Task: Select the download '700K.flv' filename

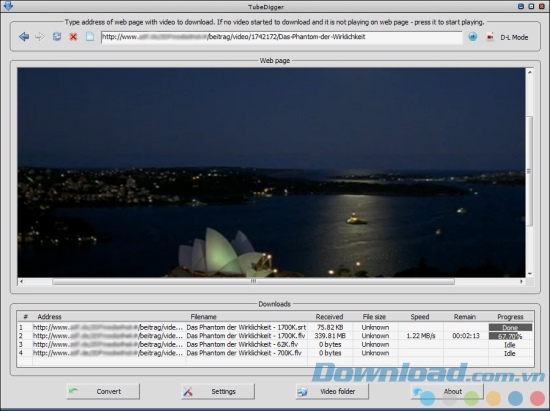Action: pos(244,353)
